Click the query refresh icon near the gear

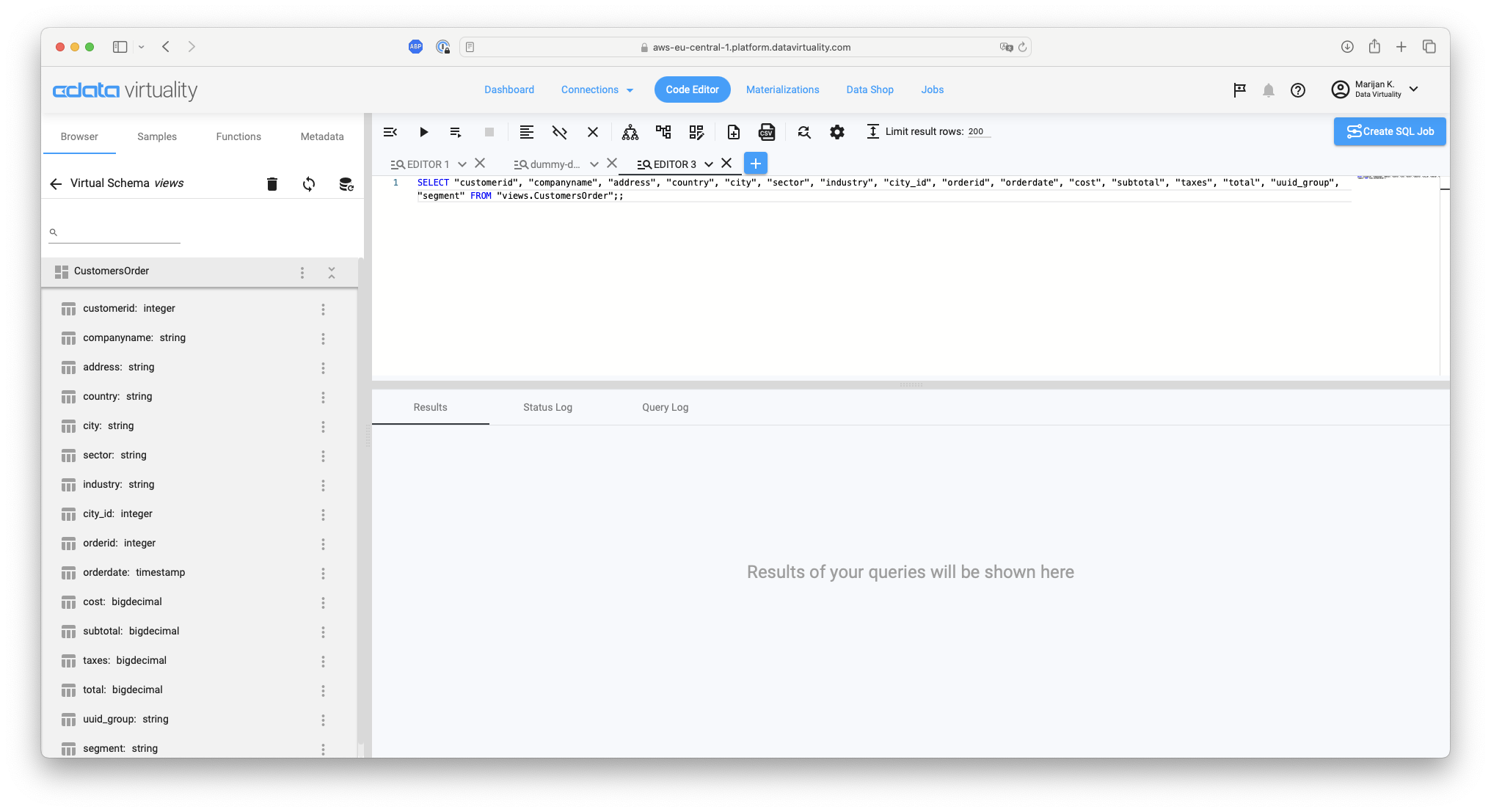(804, 132)
